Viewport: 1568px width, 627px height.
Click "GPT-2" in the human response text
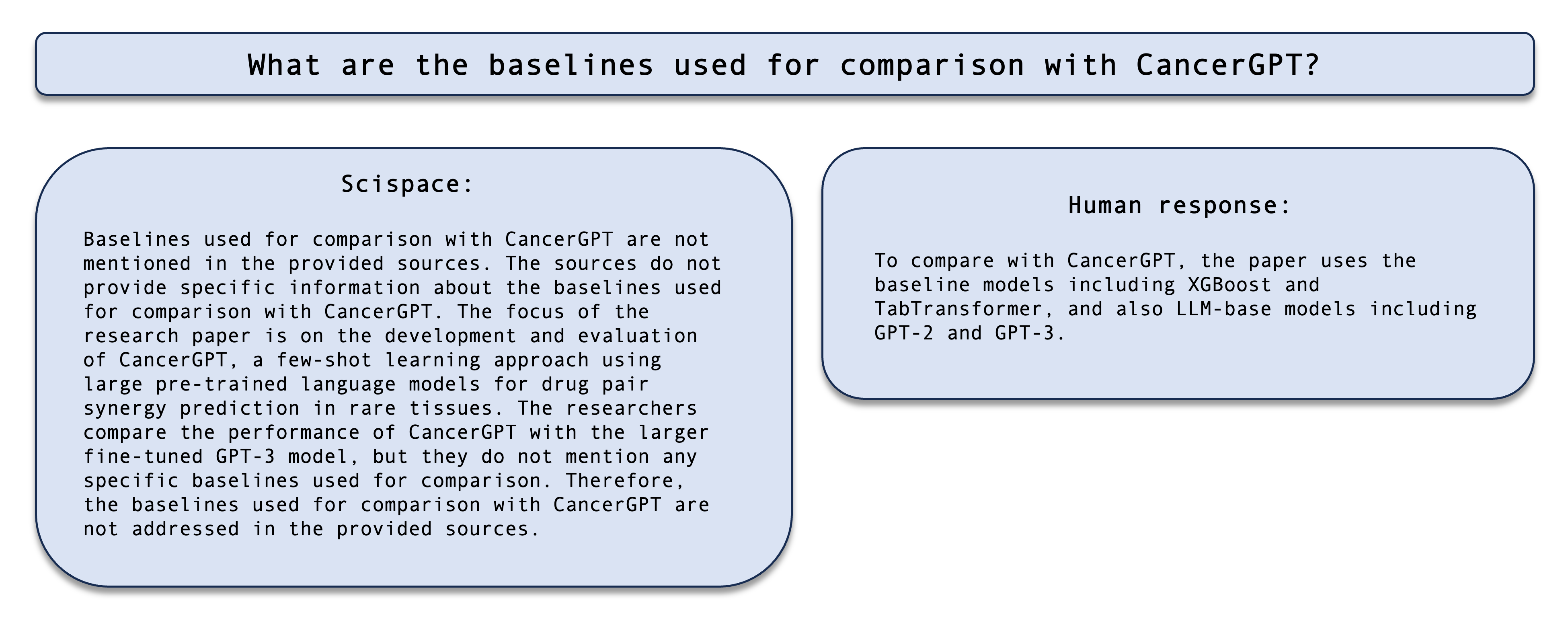904,333
